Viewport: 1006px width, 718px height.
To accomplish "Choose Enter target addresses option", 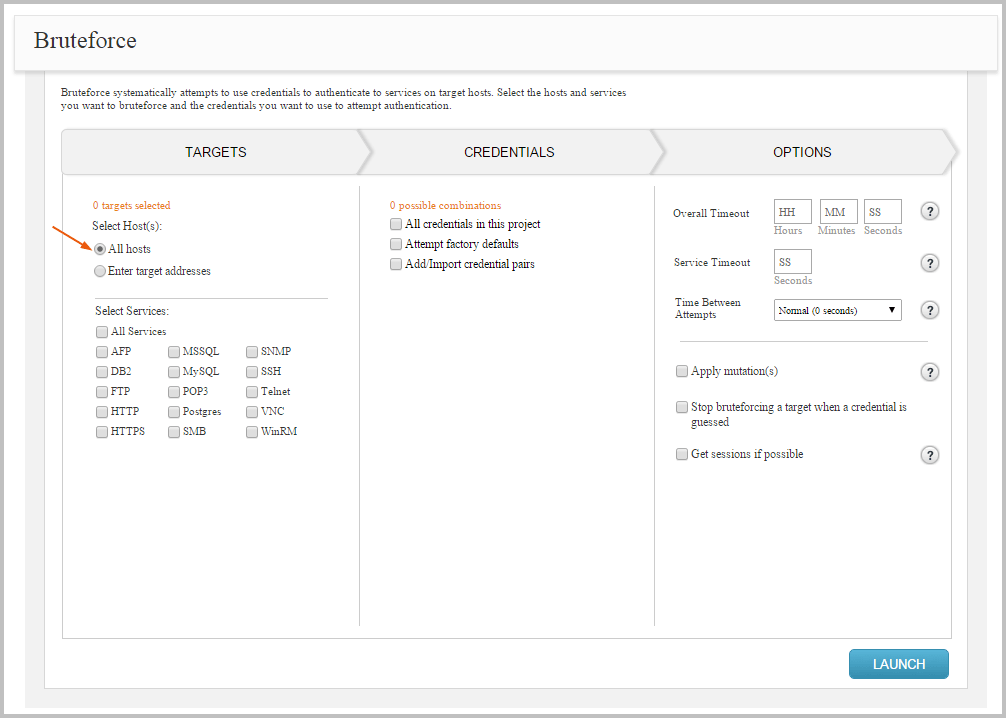I will coord(100,271).
